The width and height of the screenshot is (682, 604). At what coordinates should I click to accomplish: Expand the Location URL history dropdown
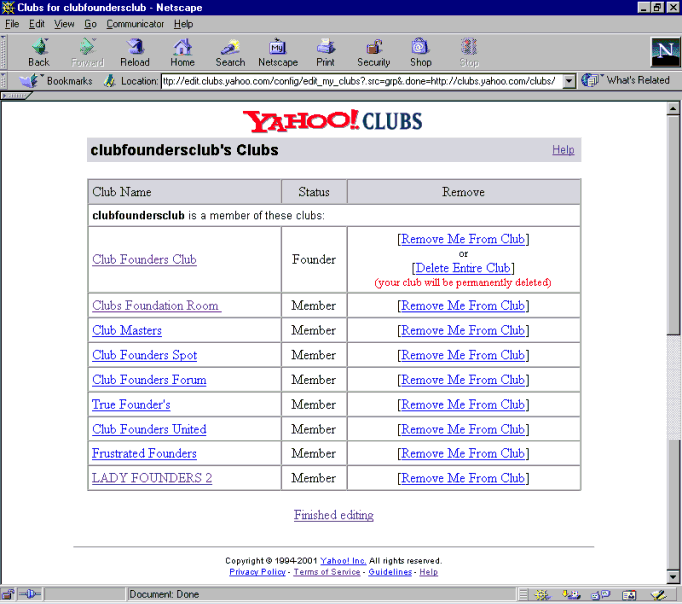click(568, 81)
